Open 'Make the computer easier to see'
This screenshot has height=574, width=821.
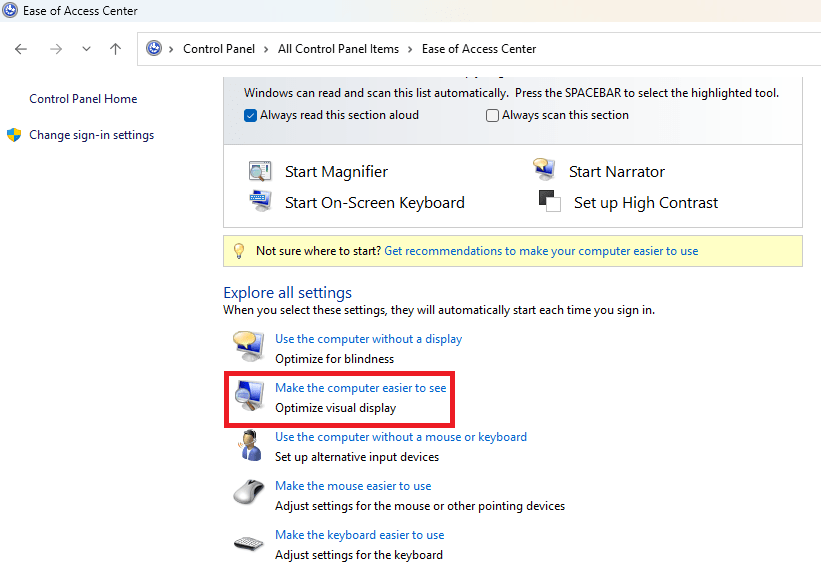coord(361,388)
